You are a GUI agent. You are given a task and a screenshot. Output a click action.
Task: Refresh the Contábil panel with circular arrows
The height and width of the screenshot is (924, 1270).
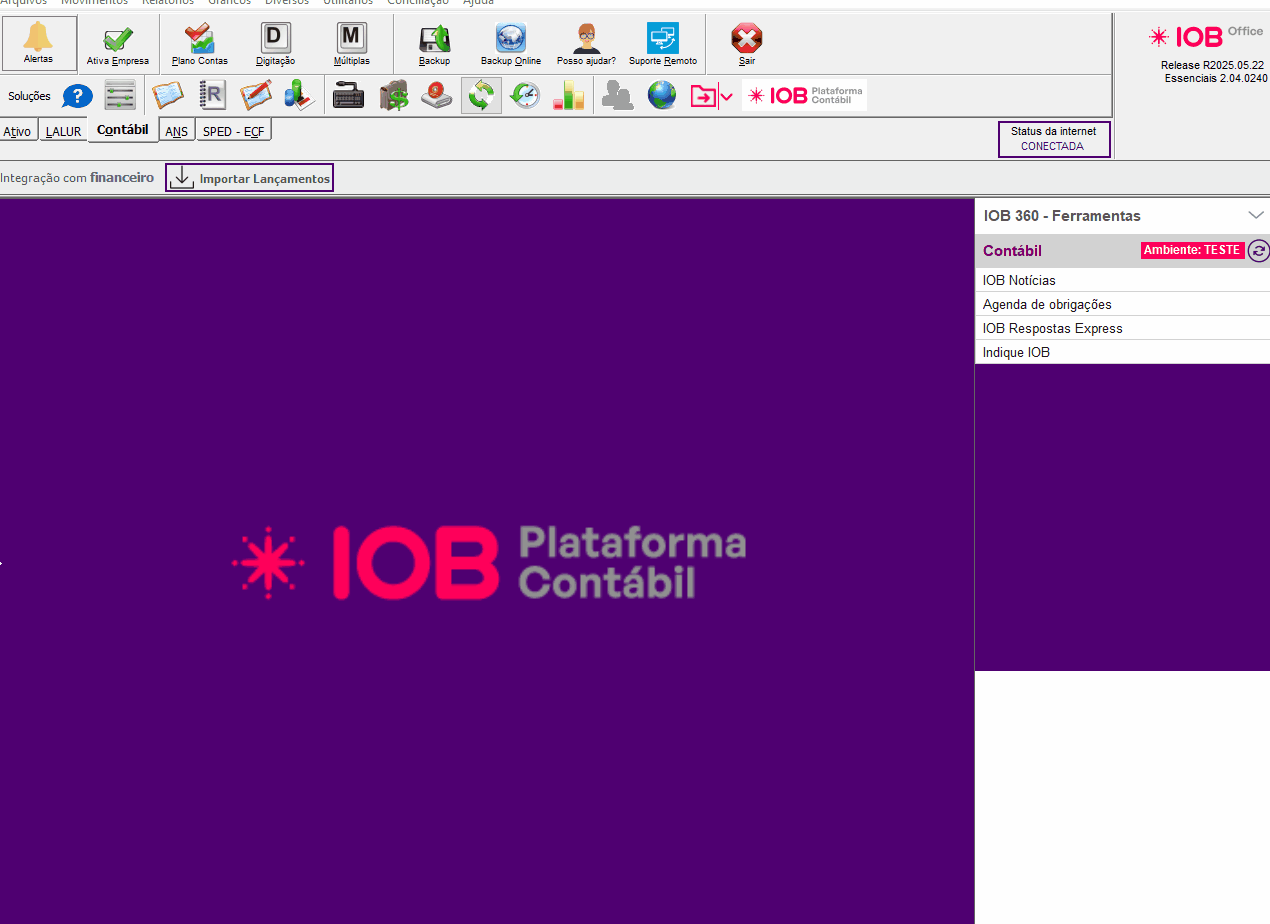tap(1258, 251)
